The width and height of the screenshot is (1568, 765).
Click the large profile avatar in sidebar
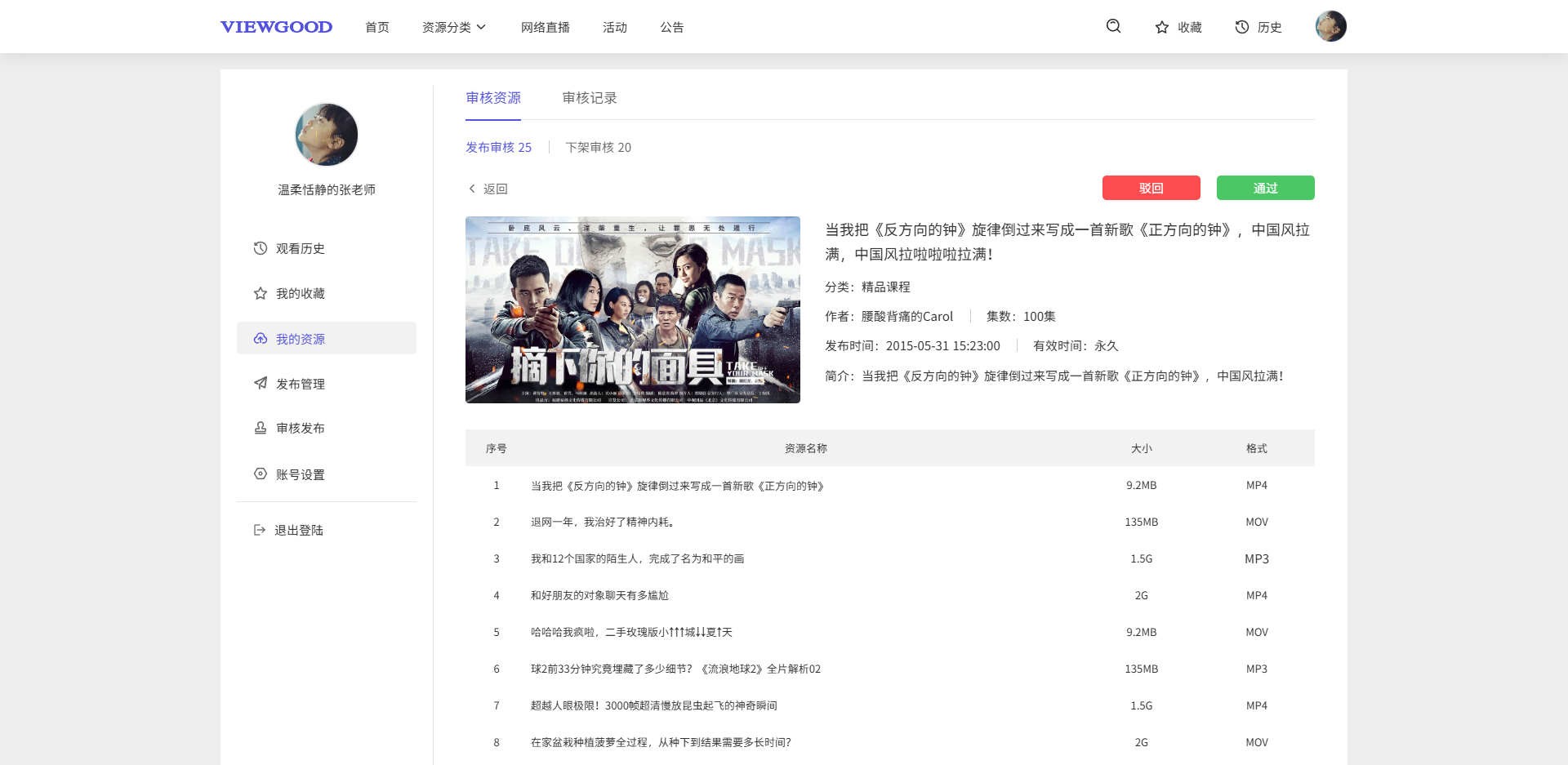coord(327,135)
